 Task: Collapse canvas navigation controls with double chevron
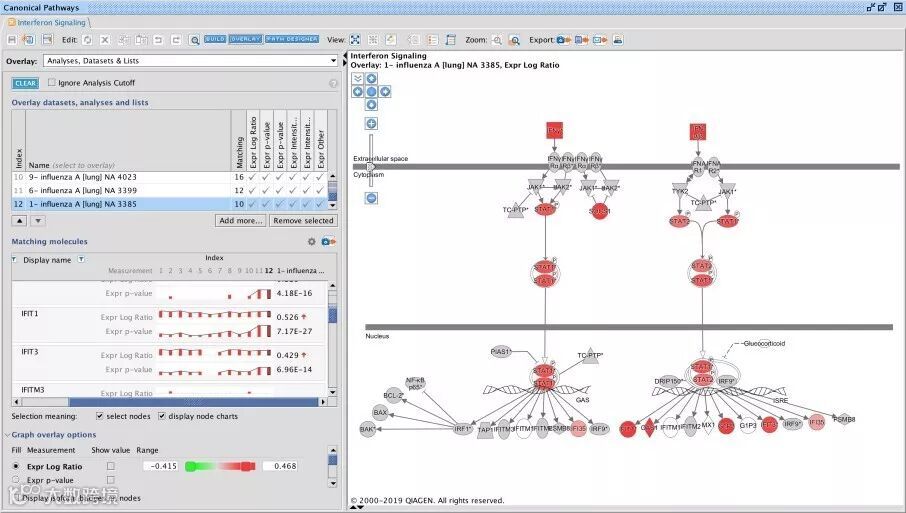(x=358, y=79)
